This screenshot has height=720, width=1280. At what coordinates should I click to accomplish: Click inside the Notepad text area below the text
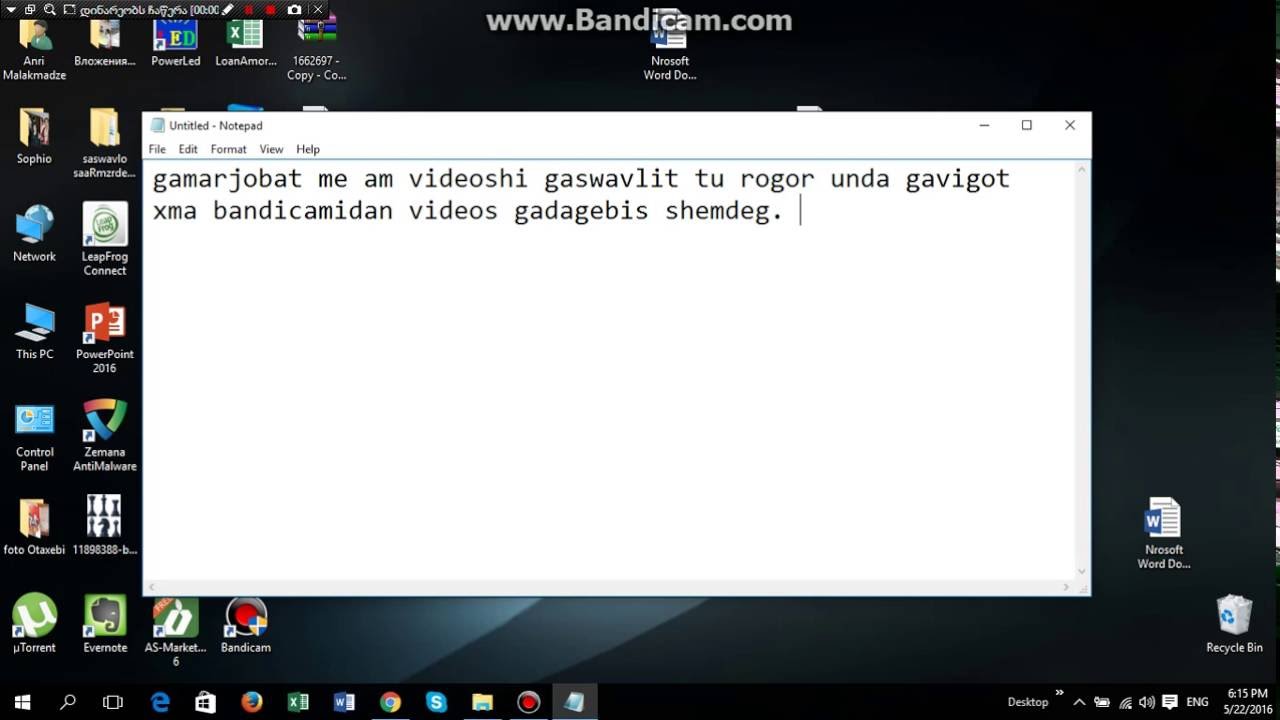[610, 400]
